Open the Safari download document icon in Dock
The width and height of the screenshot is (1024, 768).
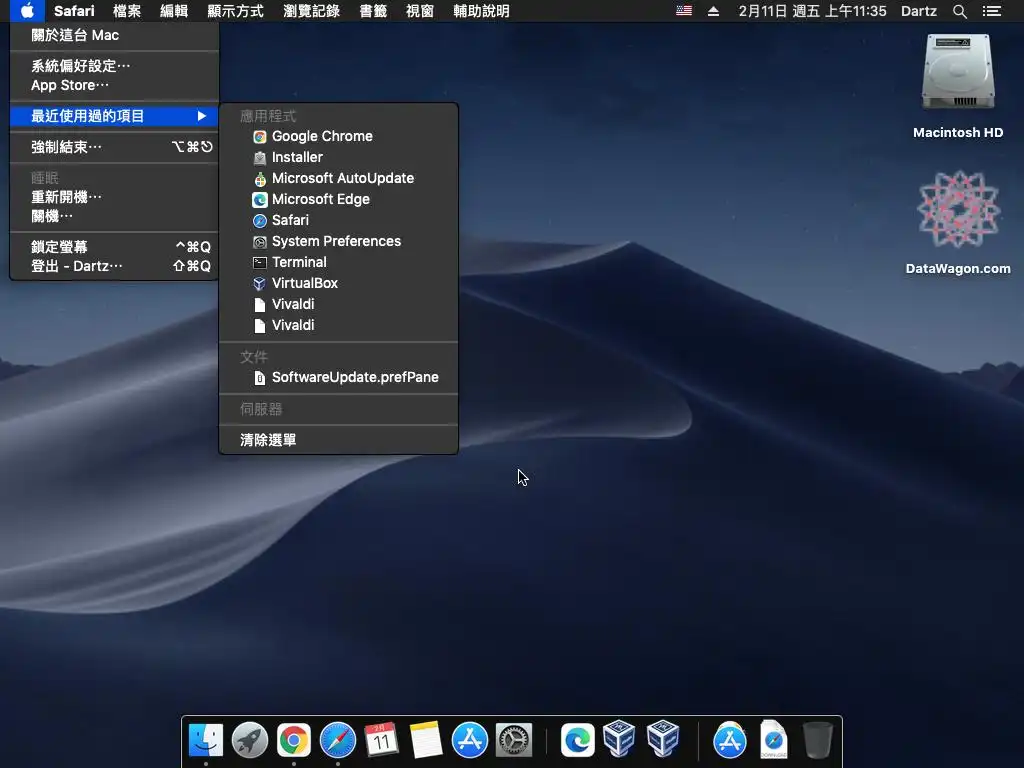pyautogui.click(x=774, y=740)
